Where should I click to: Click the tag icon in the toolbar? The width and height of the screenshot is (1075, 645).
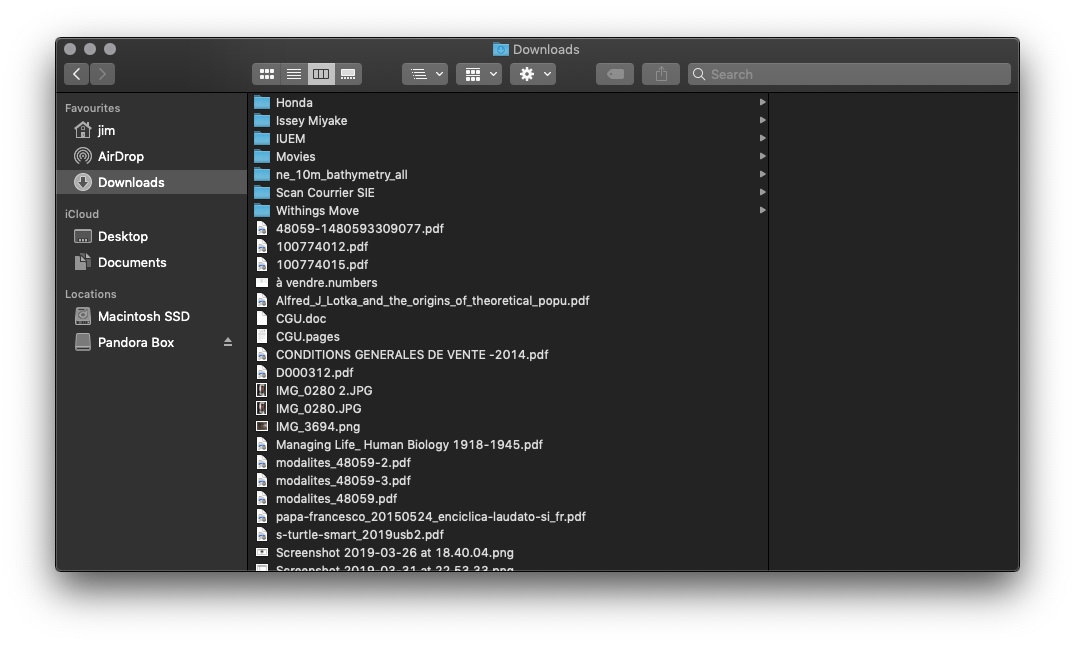coord(614,73)
